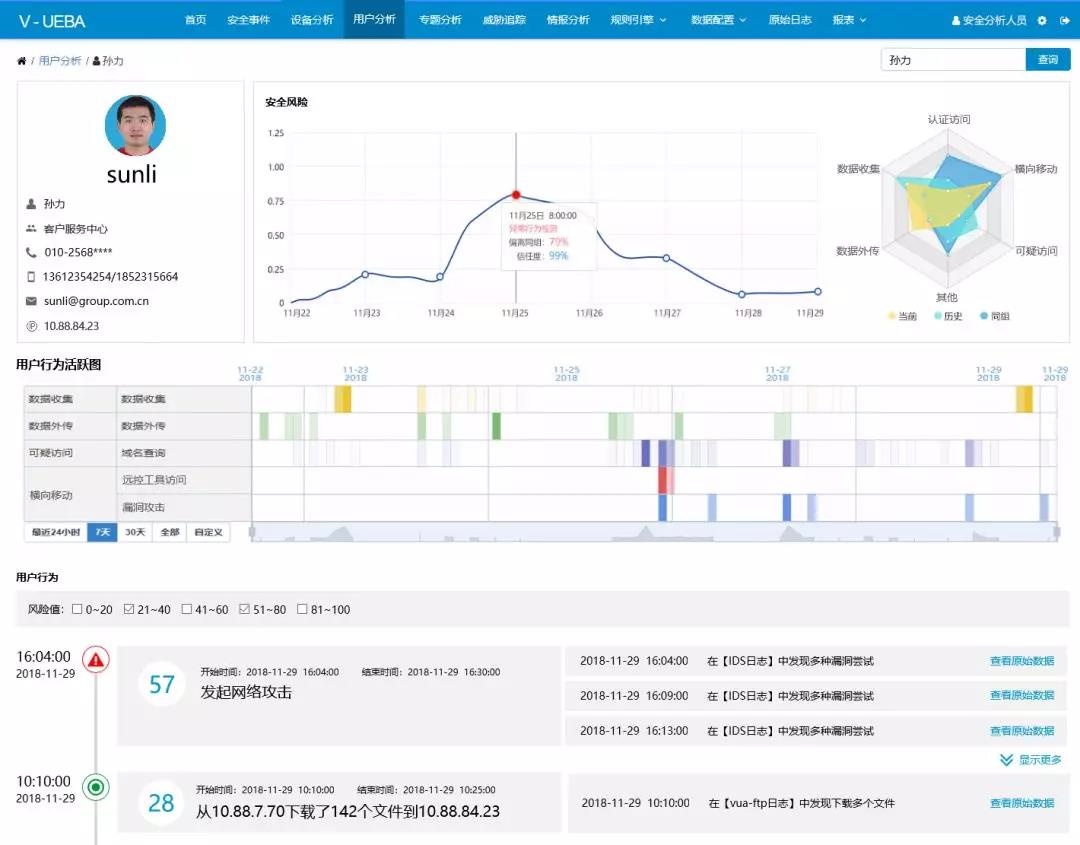Check the 0~20 risk value checkbox
This screenshot has height=845, width=1080.
click(77, 609)
